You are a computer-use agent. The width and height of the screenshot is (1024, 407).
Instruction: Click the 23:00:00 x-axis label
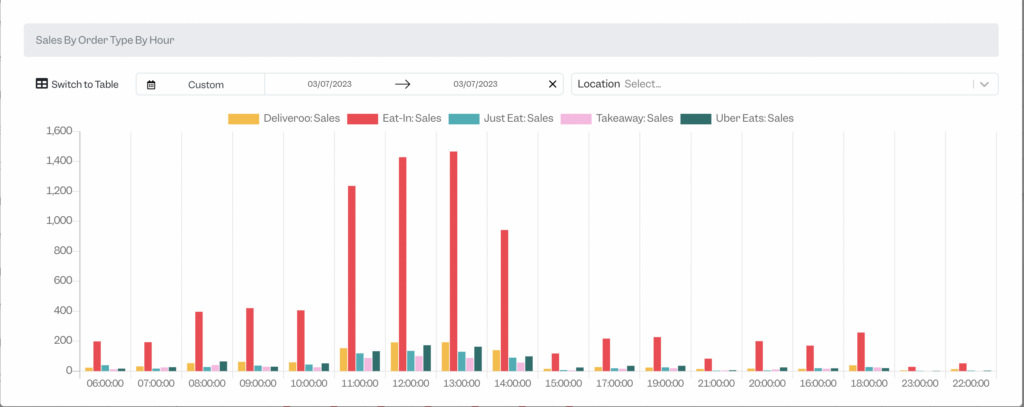pyautogui.click(x=920, y=383)
